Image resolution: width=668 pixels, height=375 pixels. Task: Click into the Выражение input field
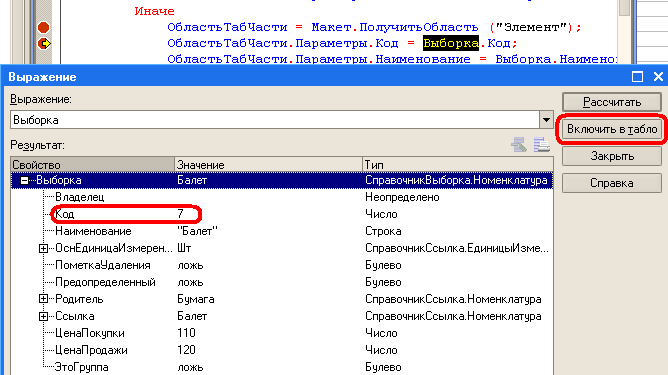(x=275, y=120)
